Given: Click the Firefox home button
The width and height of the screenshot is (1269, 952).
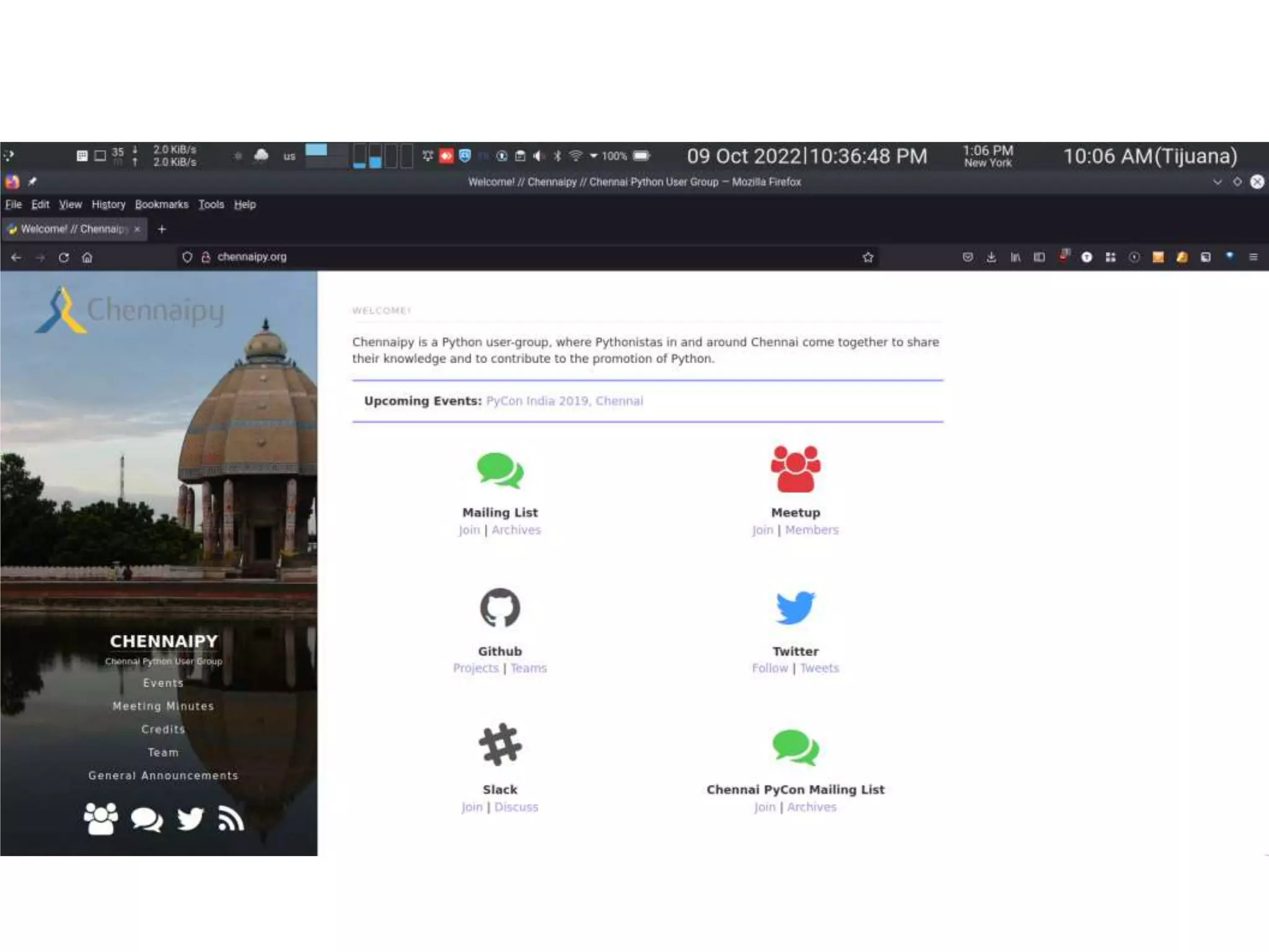Looking at the screenshot, I should point(87,257).
